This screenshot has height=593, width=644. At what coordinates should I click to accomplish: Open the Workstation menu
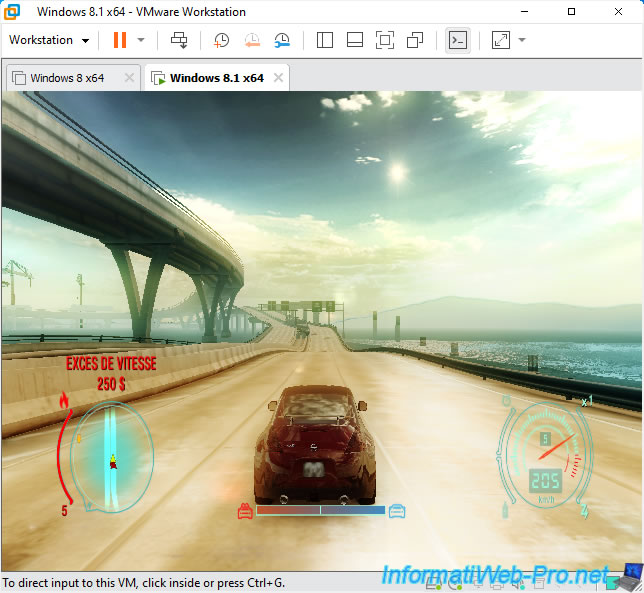coord(49,40)
